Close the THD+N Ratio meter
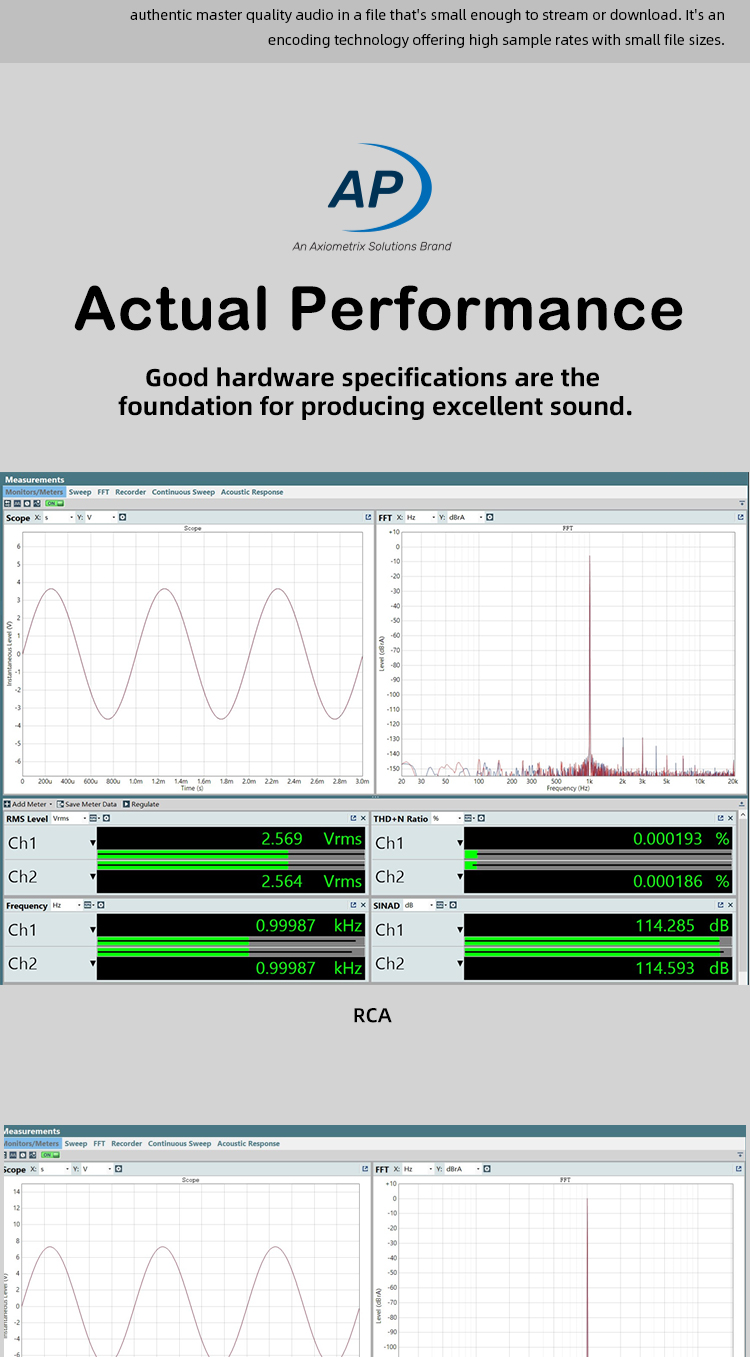The width and height of the screenshot is (750, 1357). point(731,818)
